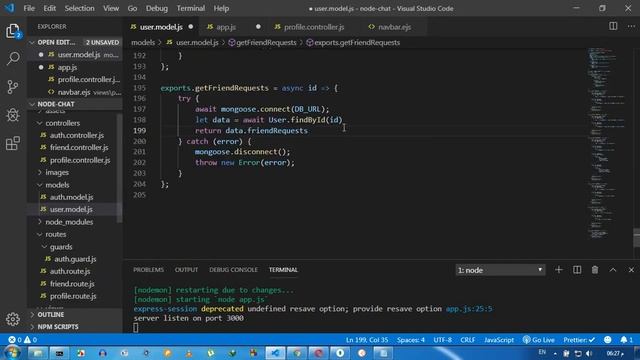Open the app.js:25:5 link in terminal
Viewport: 640px width, 360px height.
(x=469, y=309)
